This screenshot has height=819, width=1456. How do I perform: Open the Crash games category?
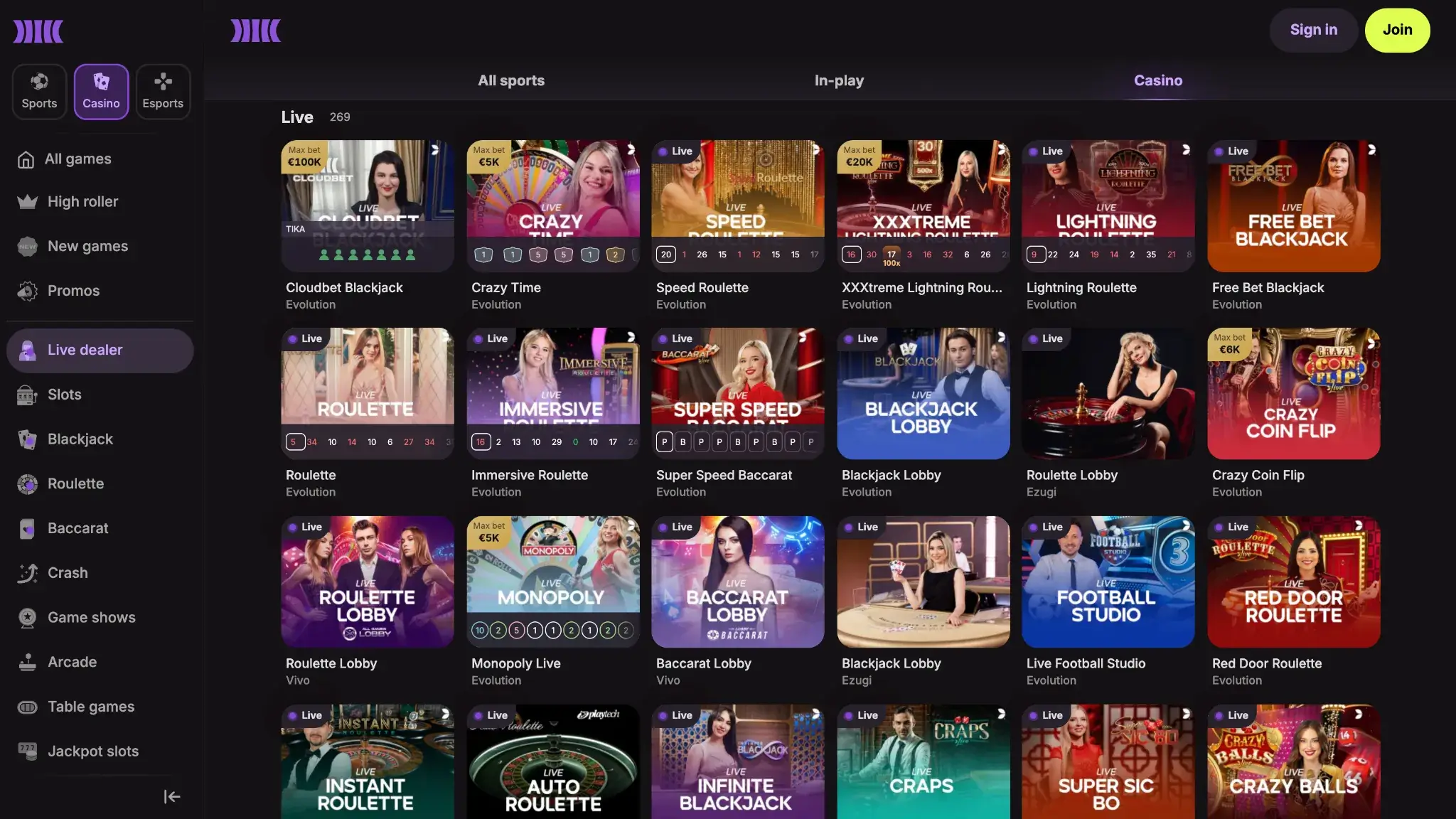coord(68,573)
